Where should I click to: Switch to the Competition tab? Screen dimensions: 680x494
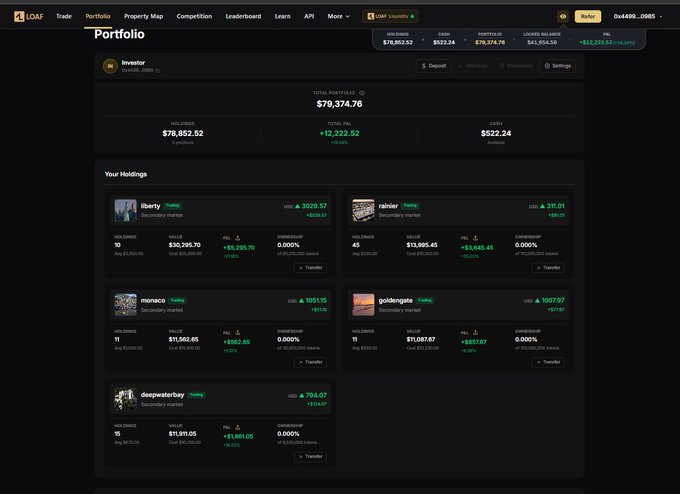(x=194, y=16)
